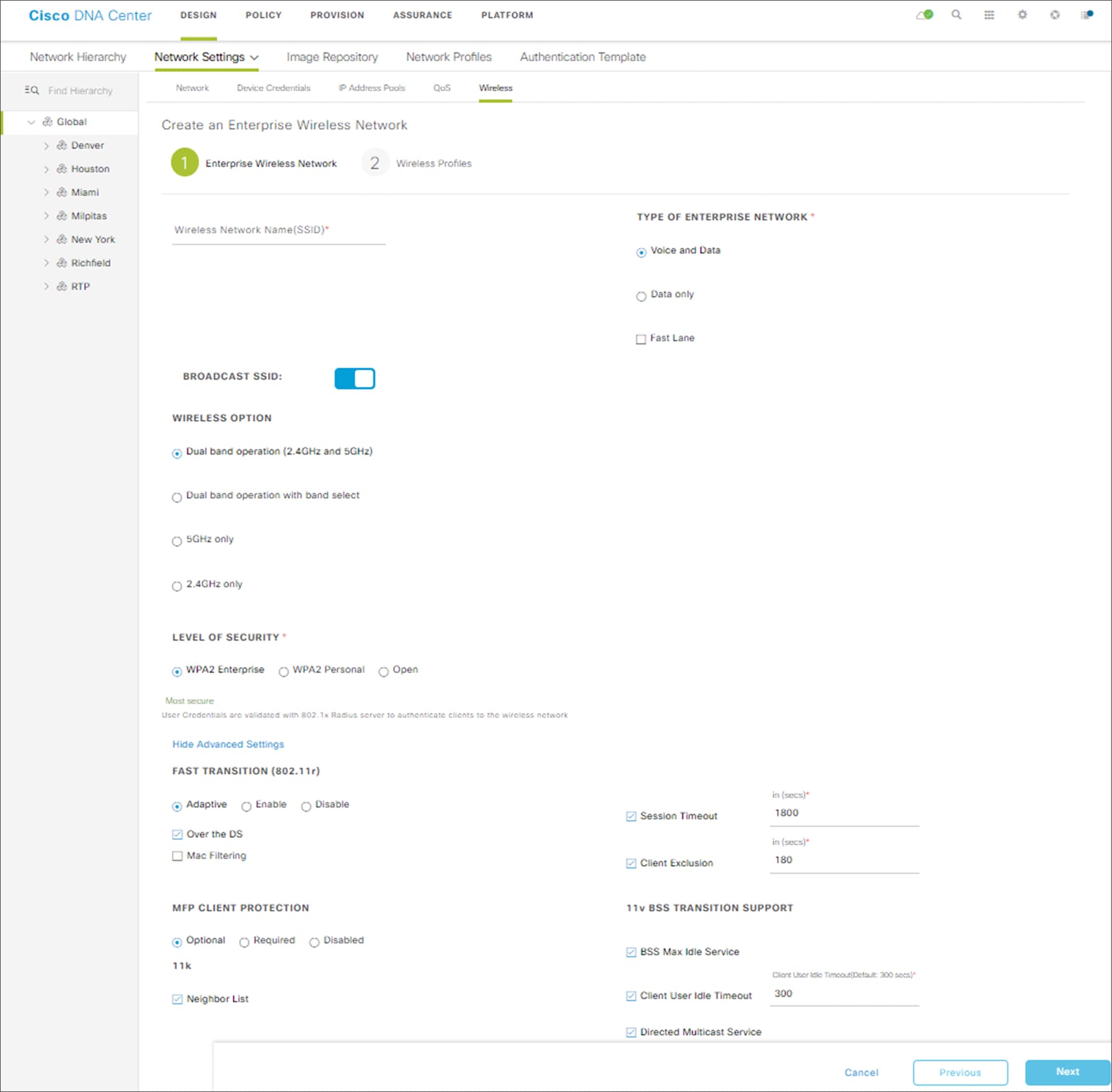
Task: Click the Denver site icon
Action: click(61, 145)
